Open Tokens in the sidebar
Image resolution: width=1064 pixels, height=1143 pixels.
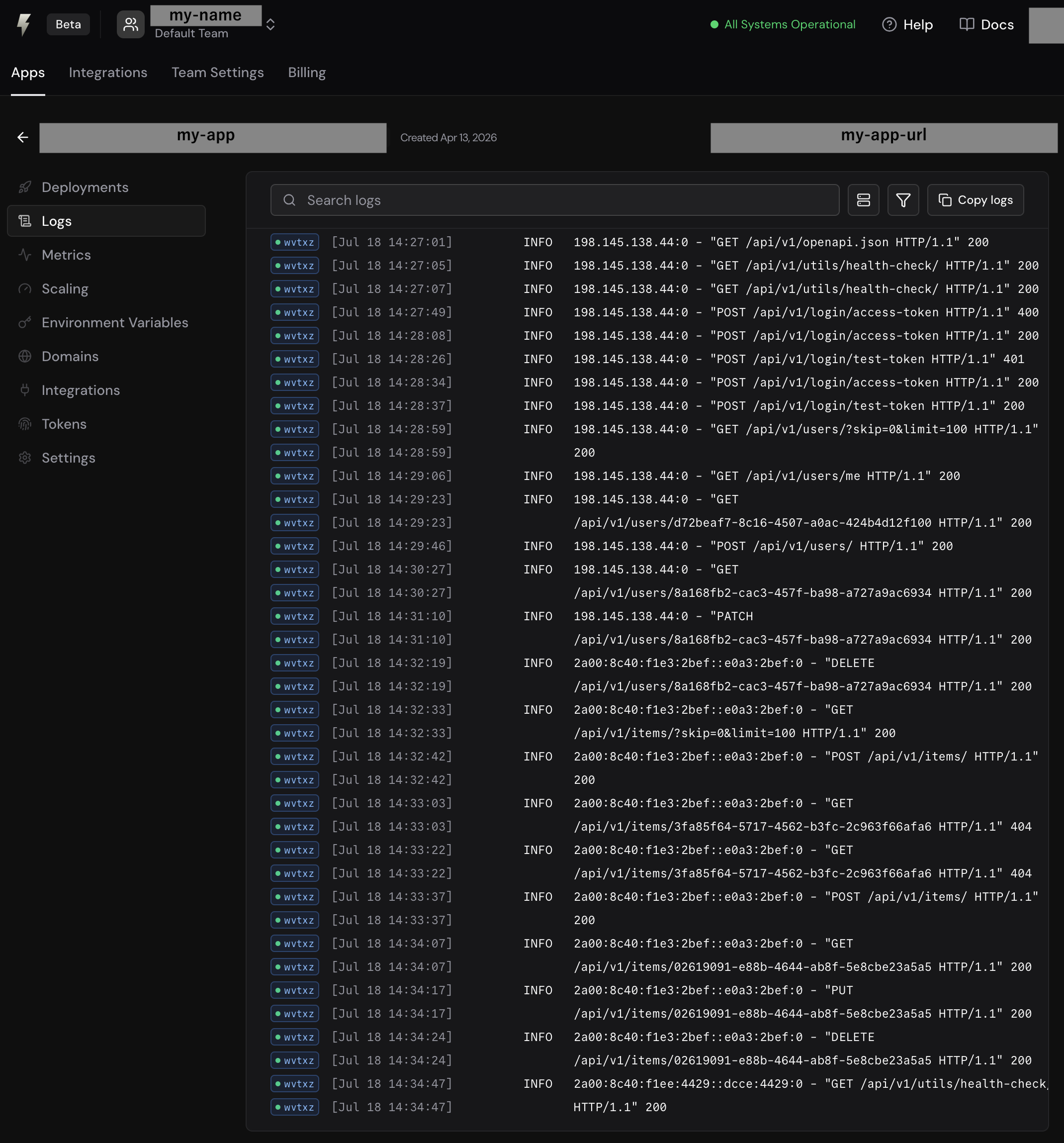tap(106, 424)
